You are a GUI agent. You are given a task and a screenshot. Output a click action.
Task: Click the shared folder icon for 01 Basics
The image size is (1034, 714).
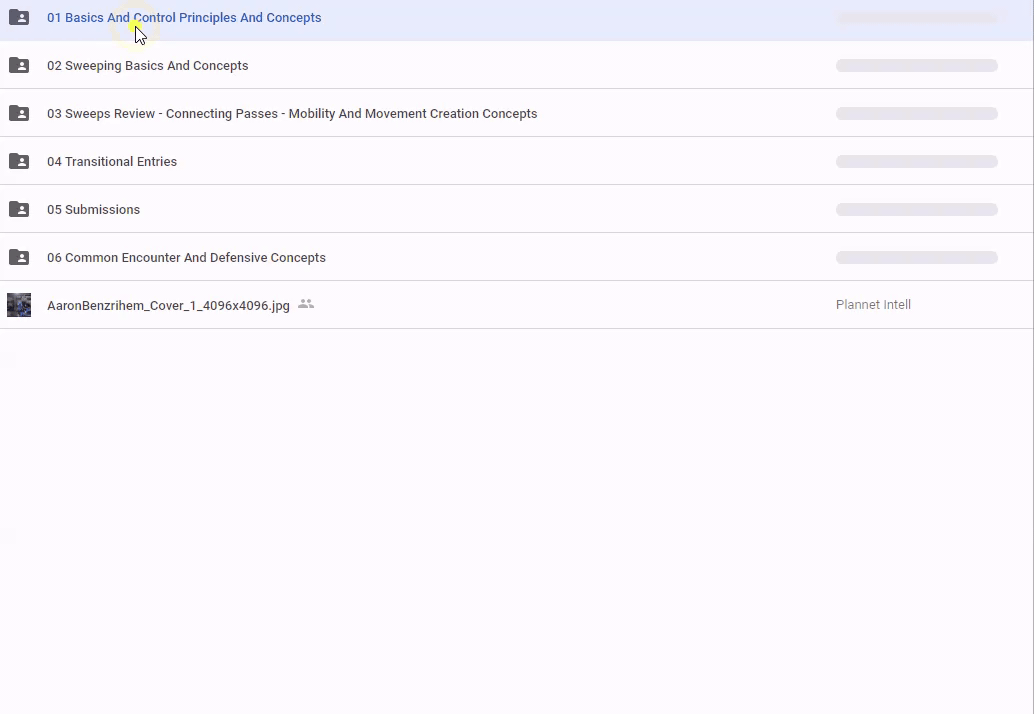[x=19, y=17]
